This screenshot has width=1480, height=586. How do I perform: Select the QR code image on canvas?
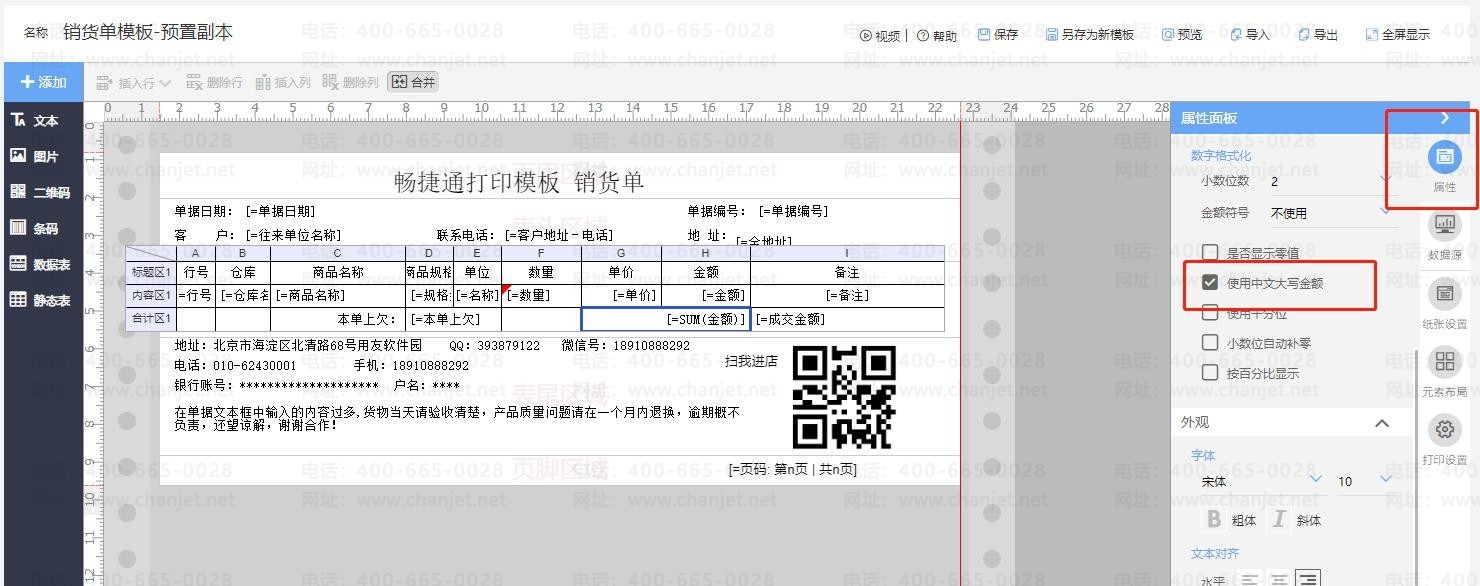tap(843, 397)
